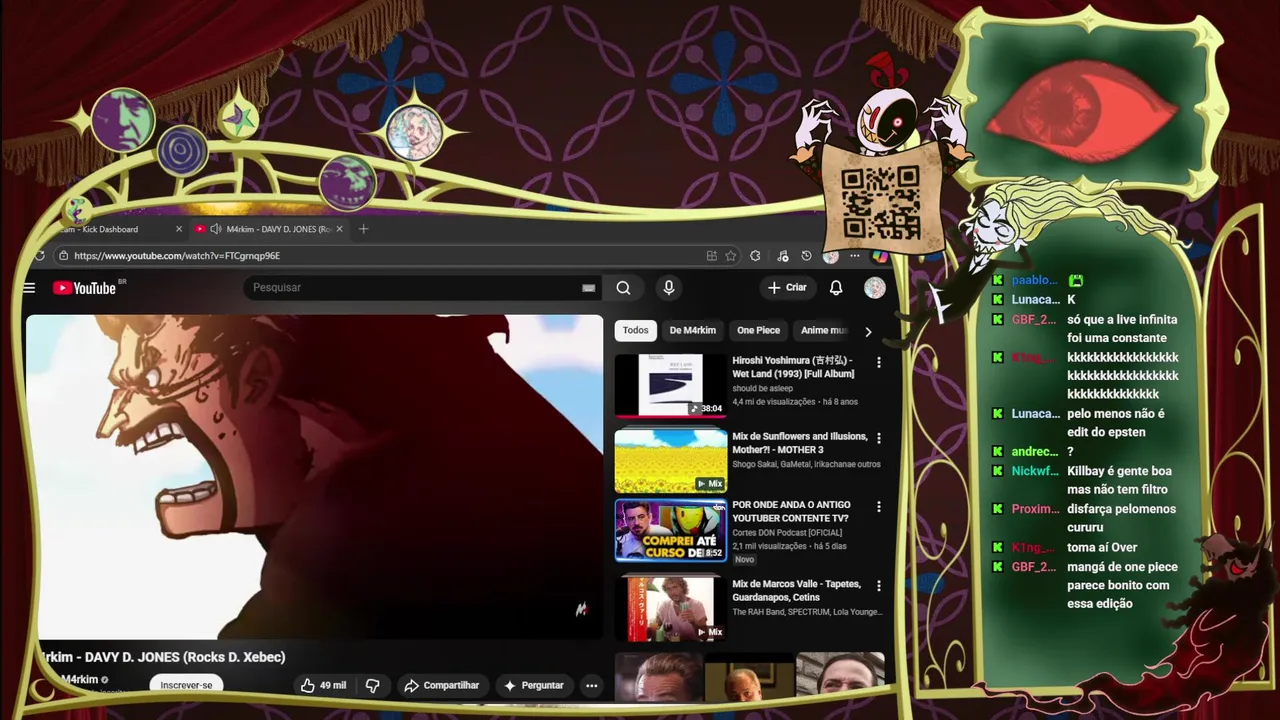Image resolution: width=1280 pixels, height=720 pixels.
Task: Switch to M4rkim - DAVY D. JONES tab
Action: 271,229
